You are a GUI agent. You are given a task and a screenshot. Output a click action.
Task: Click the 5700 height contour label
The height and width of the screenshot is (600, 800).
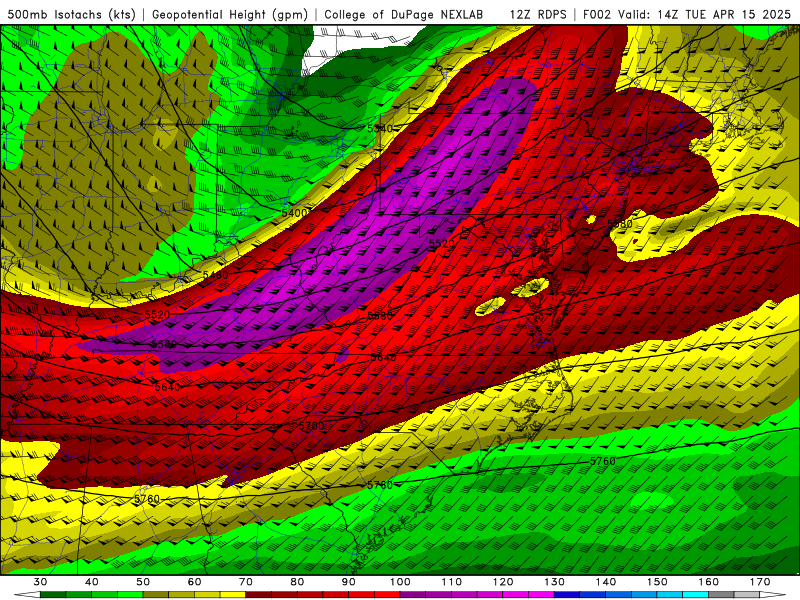311,426
